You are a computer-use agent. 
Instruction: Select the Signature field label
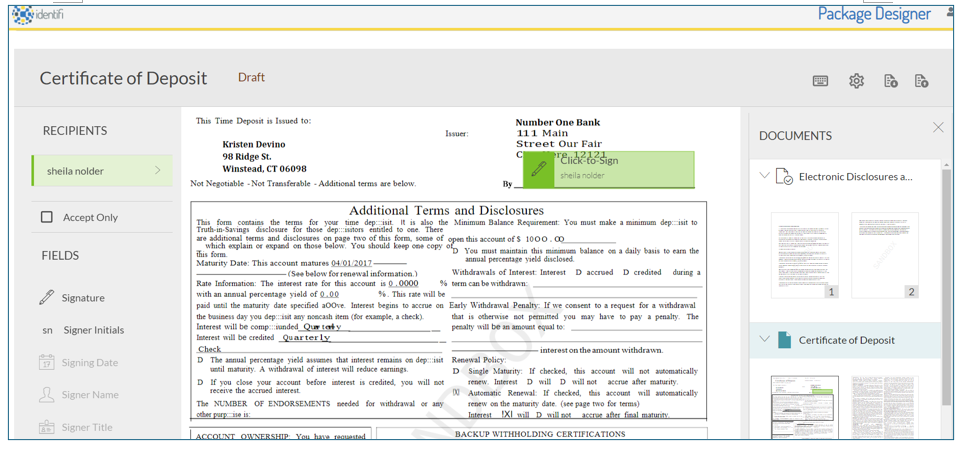(x=83, y=298)
